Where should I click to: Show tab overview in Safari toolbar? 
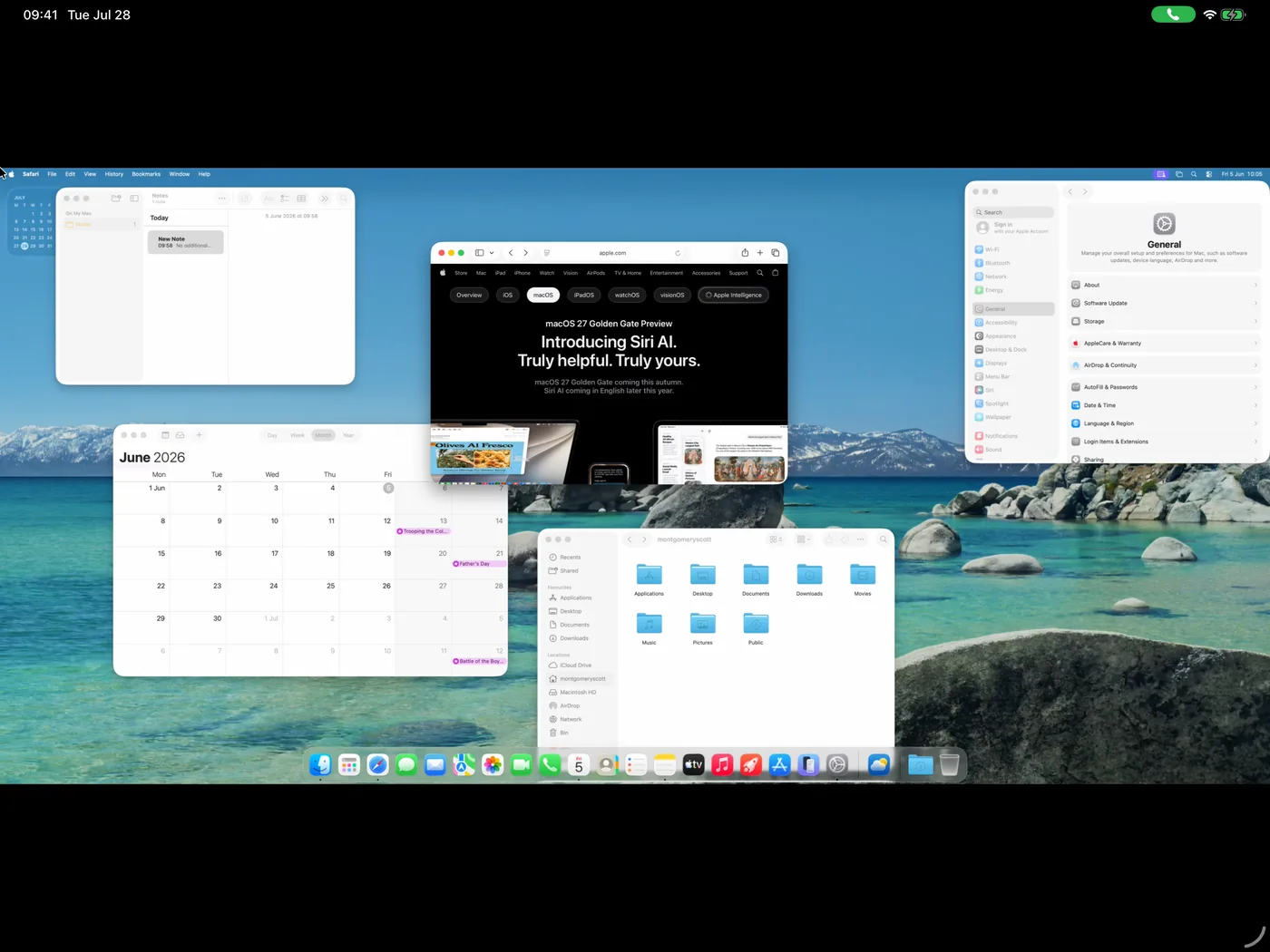[x=776, y=253]
